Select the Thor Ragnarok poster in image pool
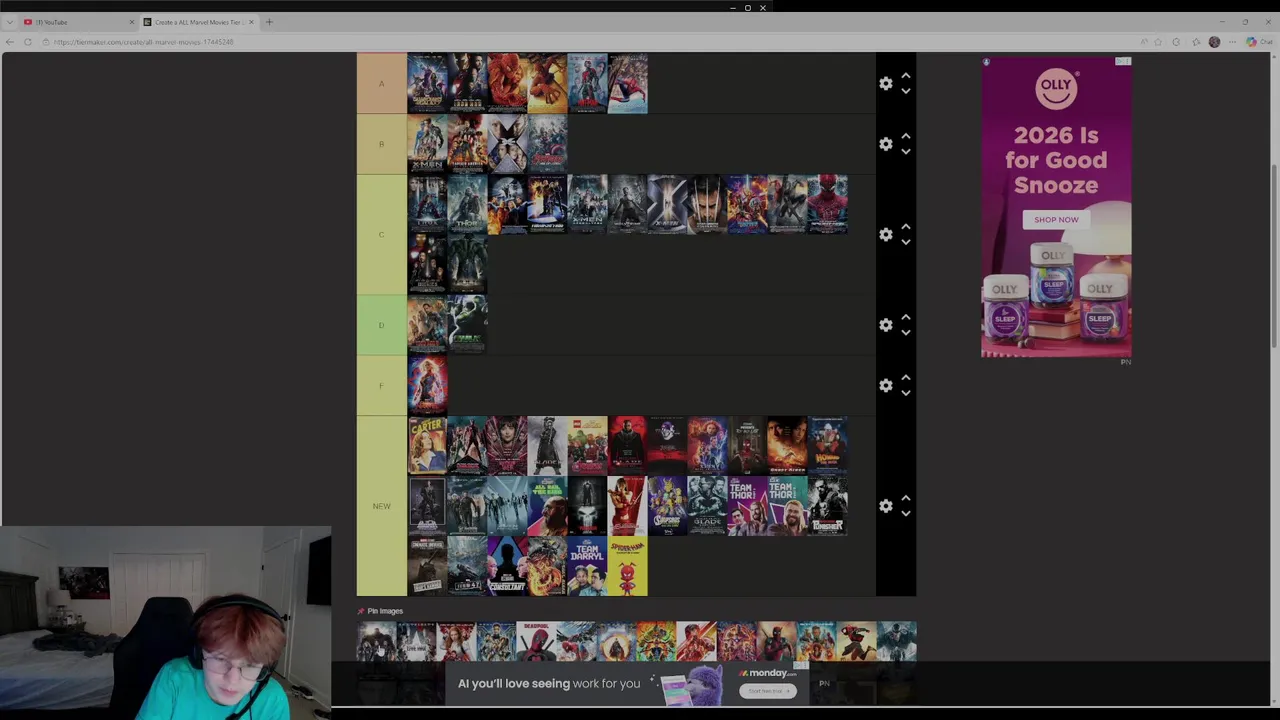 pos(656,642)
